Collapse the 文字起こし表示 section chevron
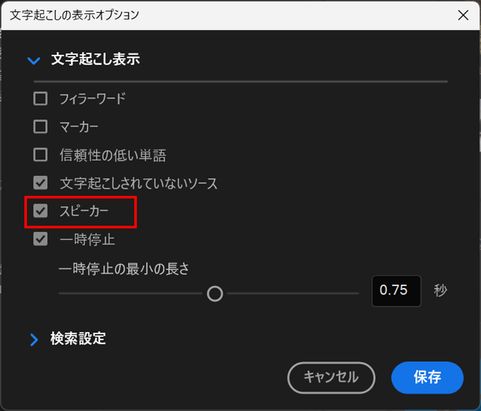 [x=34, y=61]
